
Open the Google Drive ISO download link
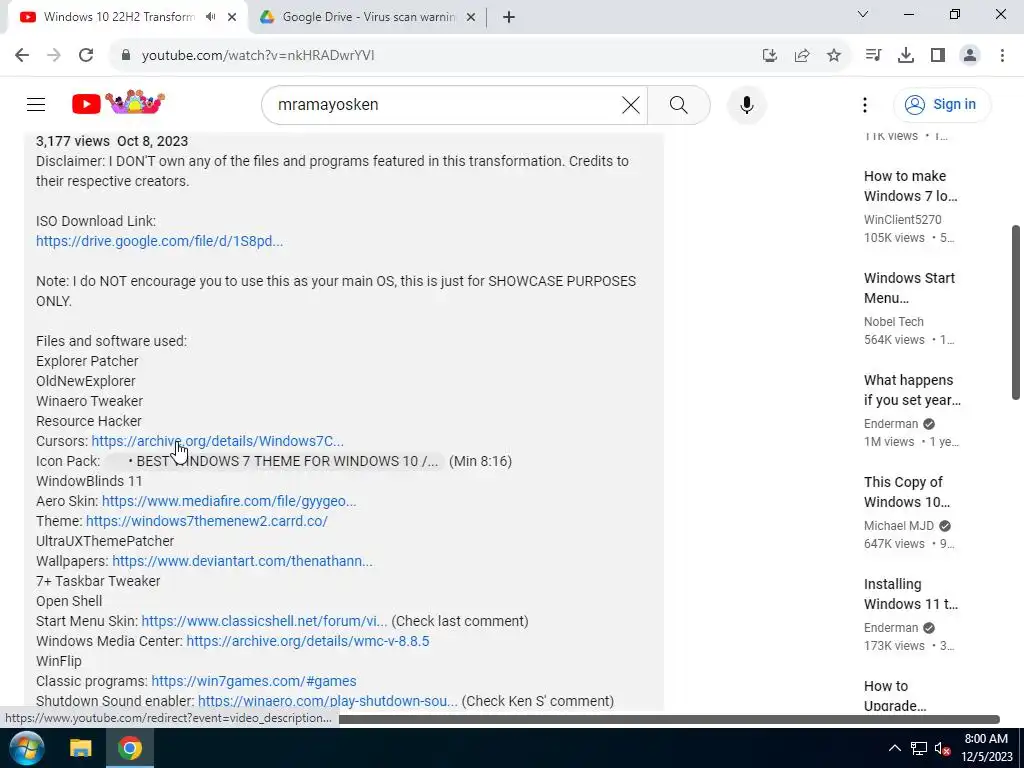pos(159,241)
